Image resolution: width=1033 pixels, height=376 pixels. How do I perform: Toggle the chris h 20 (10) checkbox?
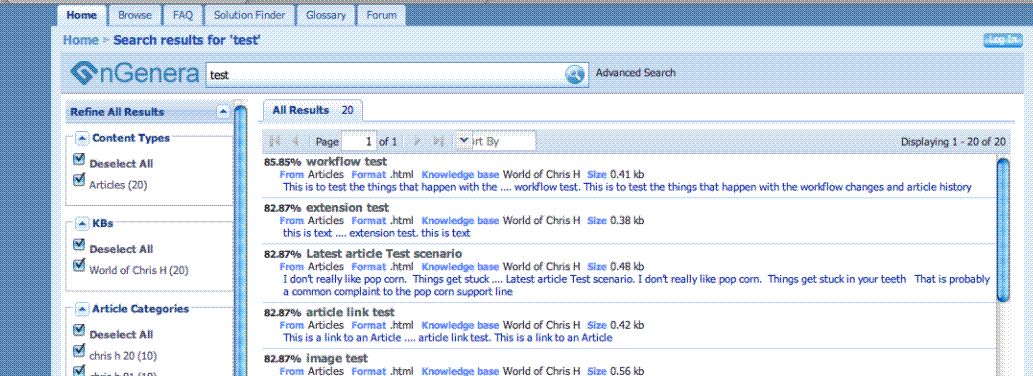point(80,350)
